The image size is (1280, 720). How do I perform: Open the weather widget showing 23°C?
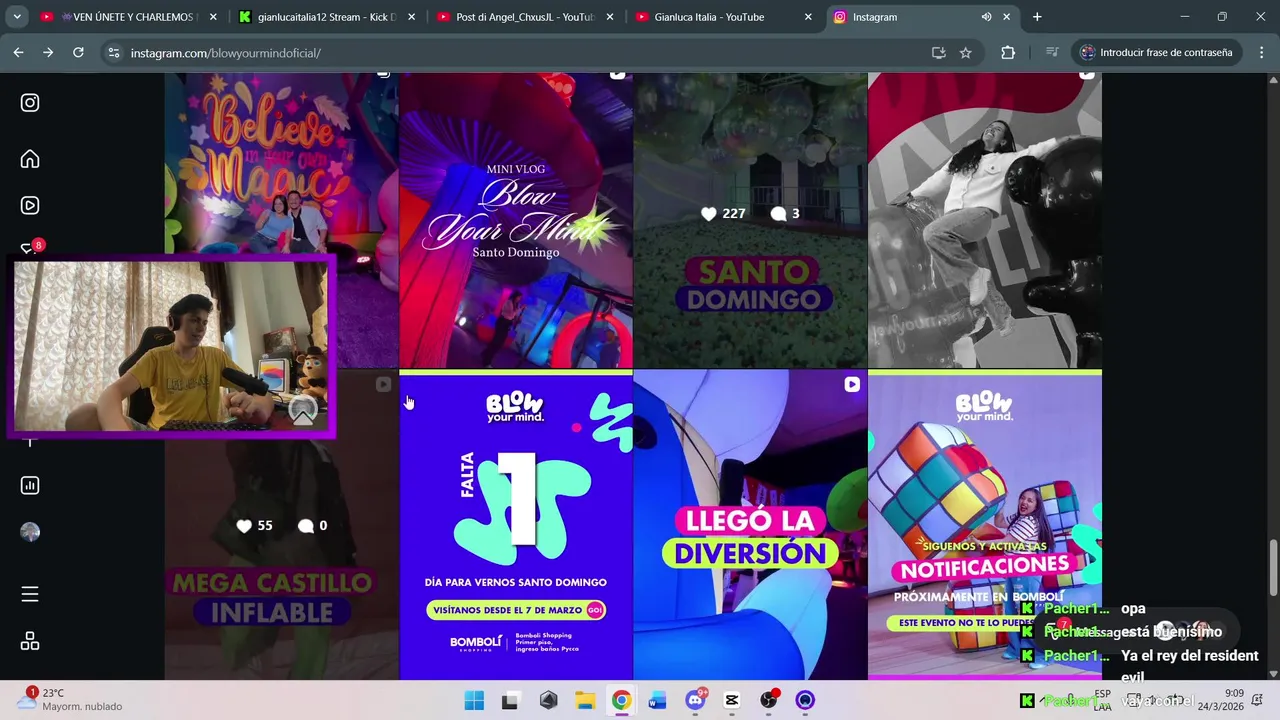(x=70, y=699)
